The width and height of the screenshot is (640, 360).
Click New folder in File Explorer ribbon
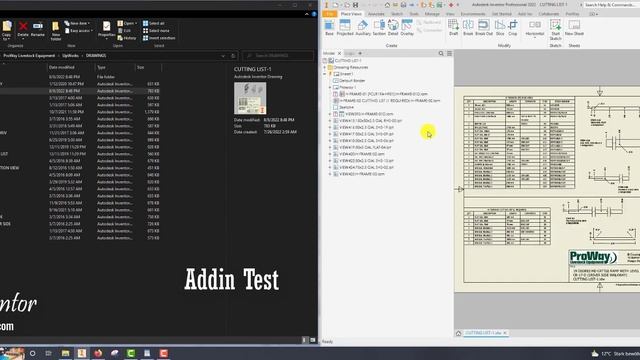[56, 31]
